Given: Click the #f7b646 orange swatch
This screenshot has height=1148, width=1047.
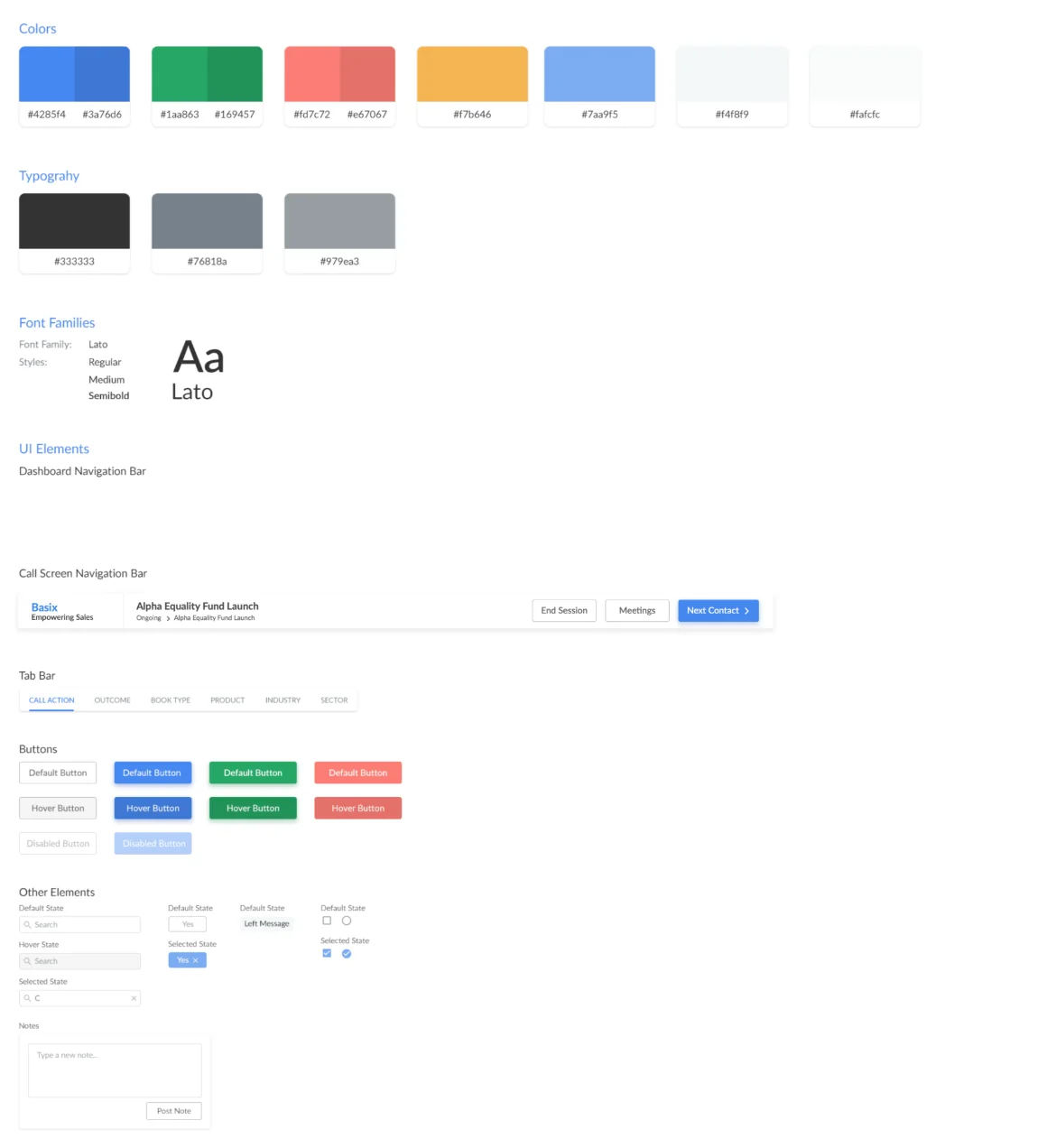Looking at the screenshot, I should (x=472, y=74).
